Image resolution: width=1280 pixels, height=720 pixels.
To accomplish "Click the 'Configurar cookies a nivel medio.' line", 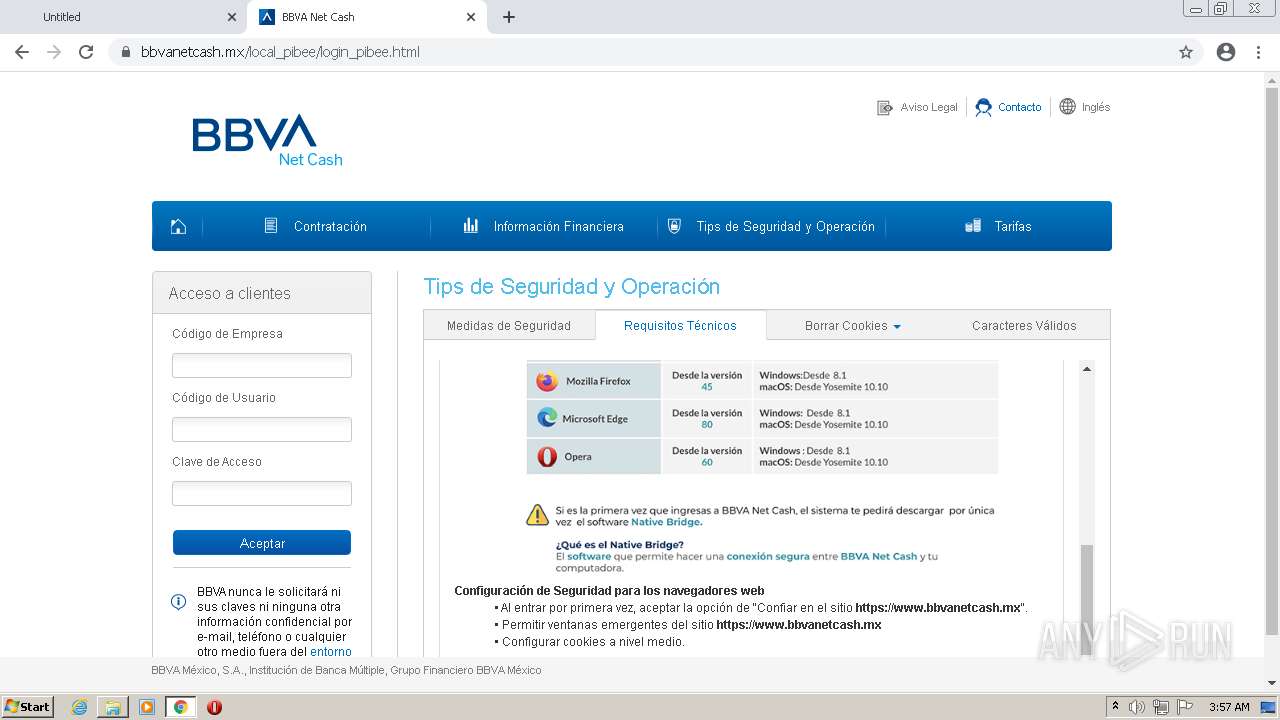I will coord(593,642).
